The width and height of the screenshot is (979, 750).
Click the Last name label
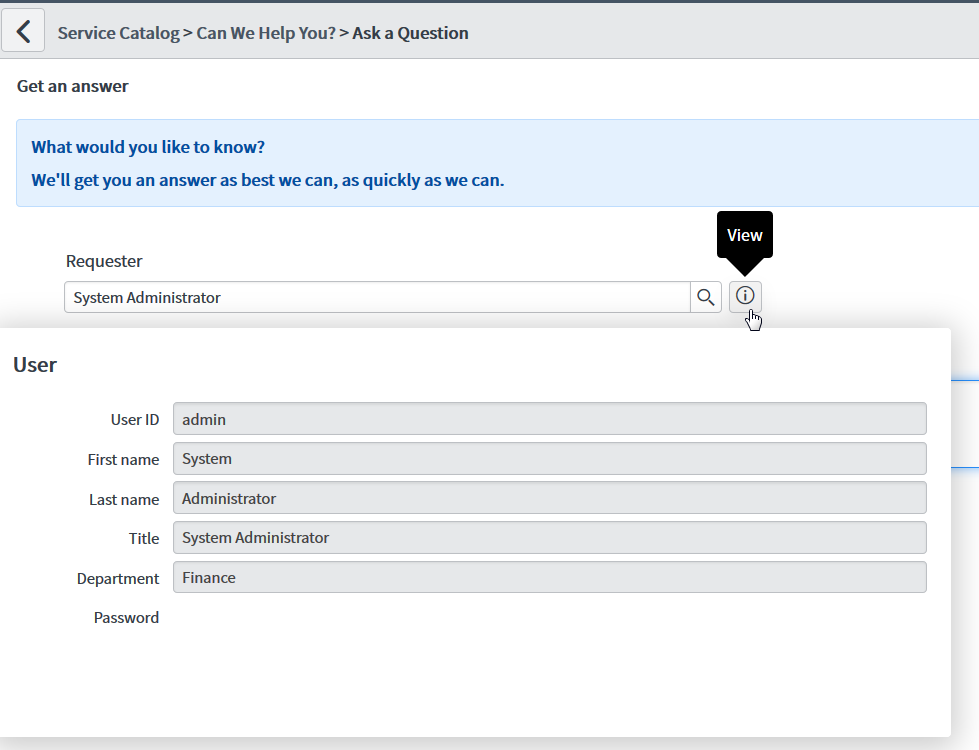pyautogui.click(x=124, y=500)
